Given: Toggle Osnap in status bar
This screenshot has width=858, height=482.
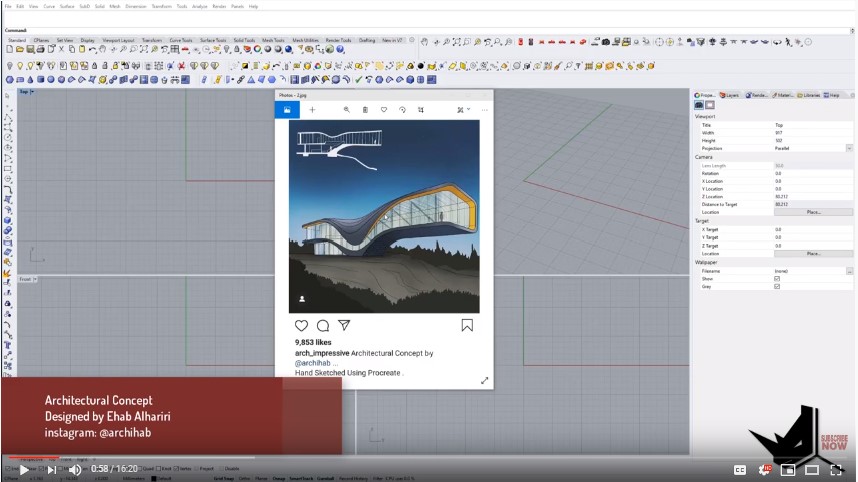Looking at the screenshot, I should pos(279,478).
